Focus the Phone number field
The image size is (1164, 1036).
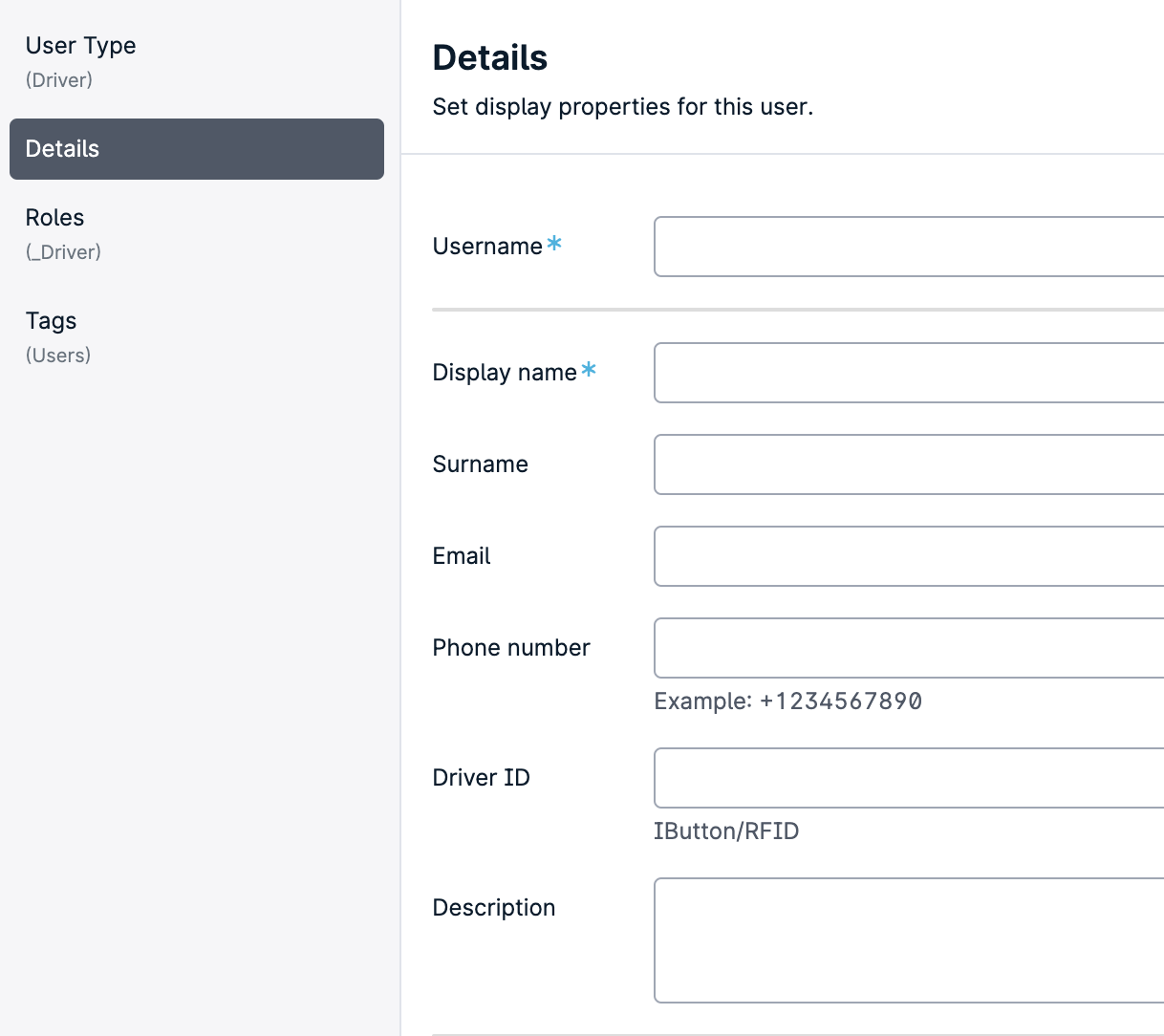click(909, 648)
